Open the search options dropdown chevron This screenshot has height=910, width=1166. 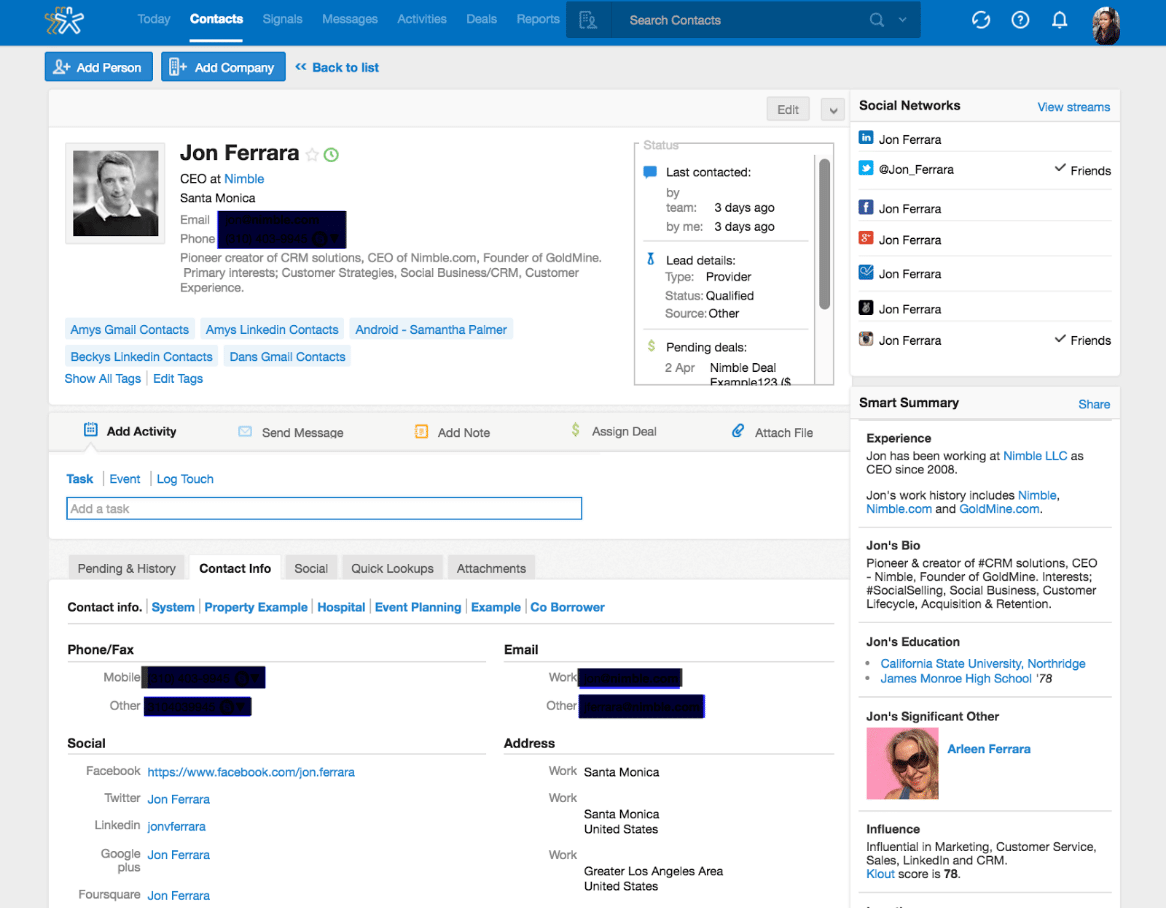[x=903, y=20]
